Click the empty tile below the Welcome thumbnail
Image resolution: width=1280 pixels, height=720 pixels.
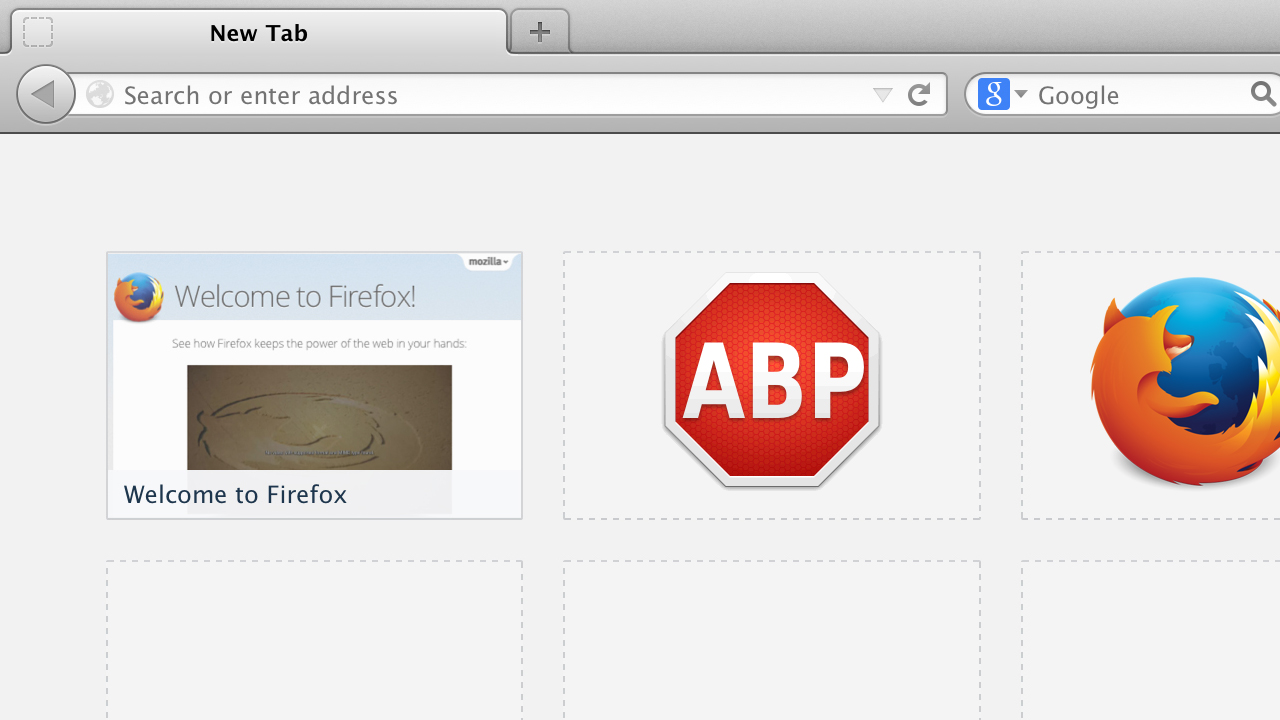(314, 640)
